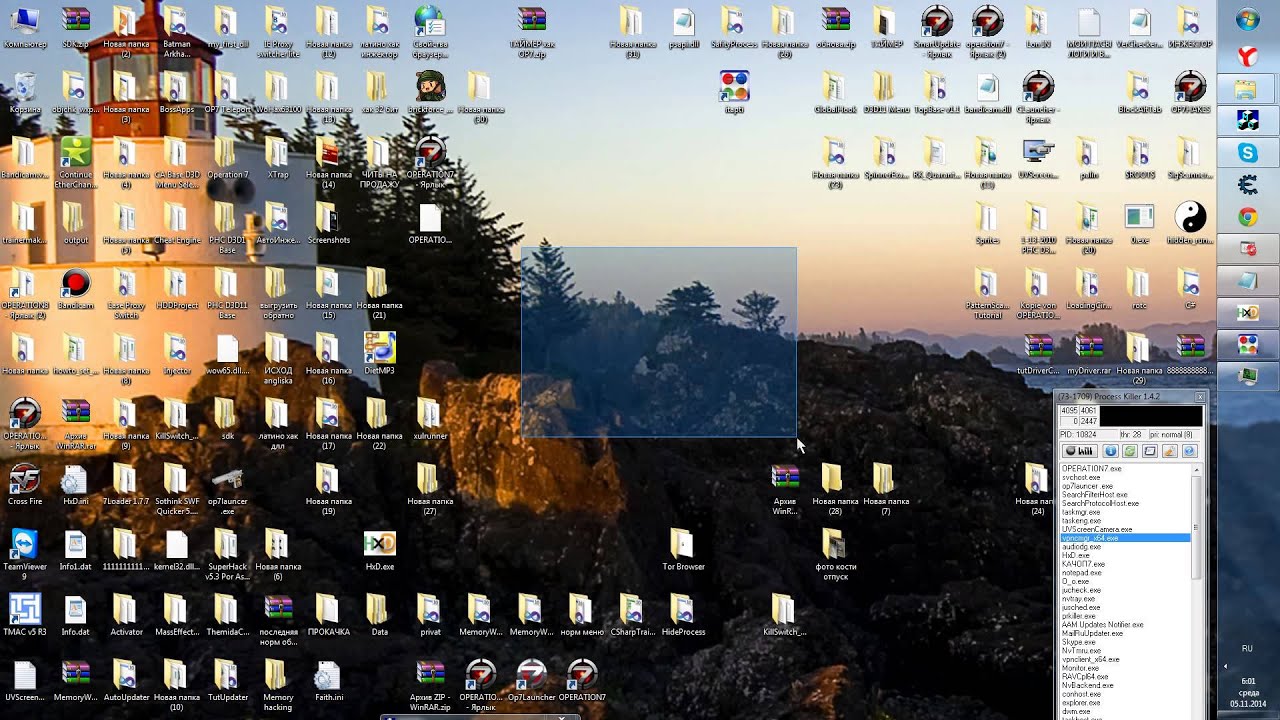Select the SafetyProcess desktop icon
Screen dimensions: 1280x720
point(733,27)
